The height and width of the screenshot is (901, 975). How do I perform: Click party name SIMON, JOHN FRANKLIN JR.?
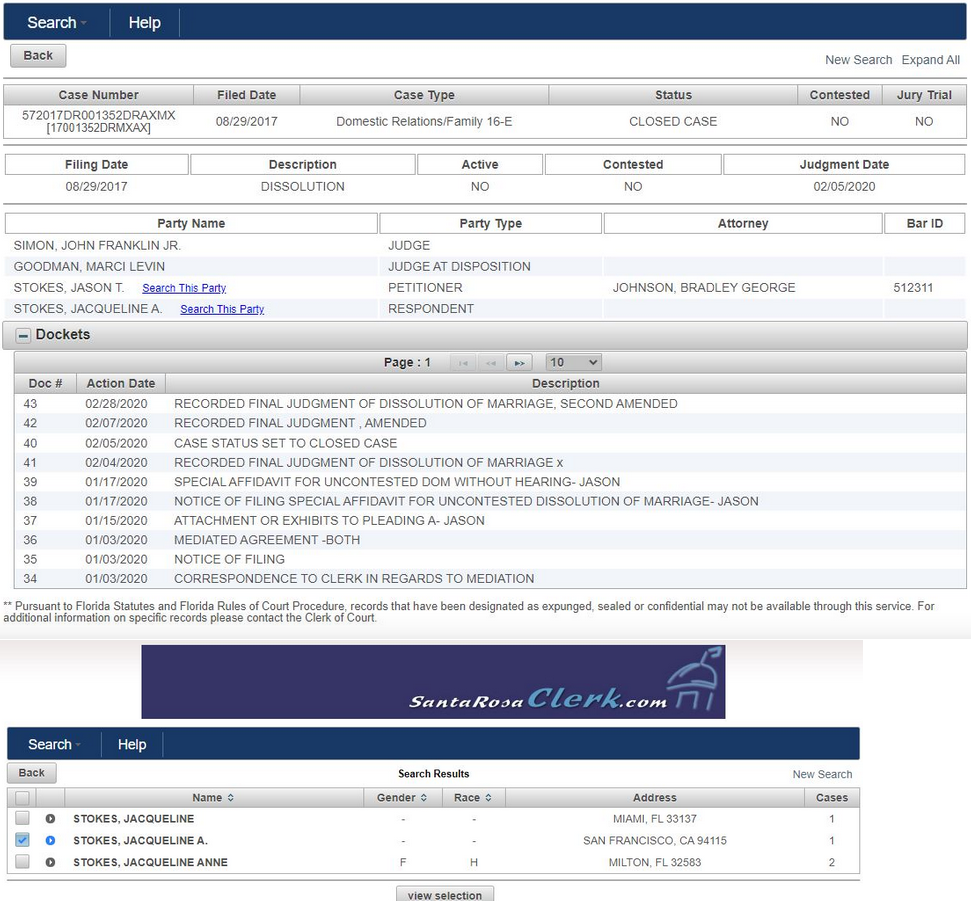coord(97,246)
